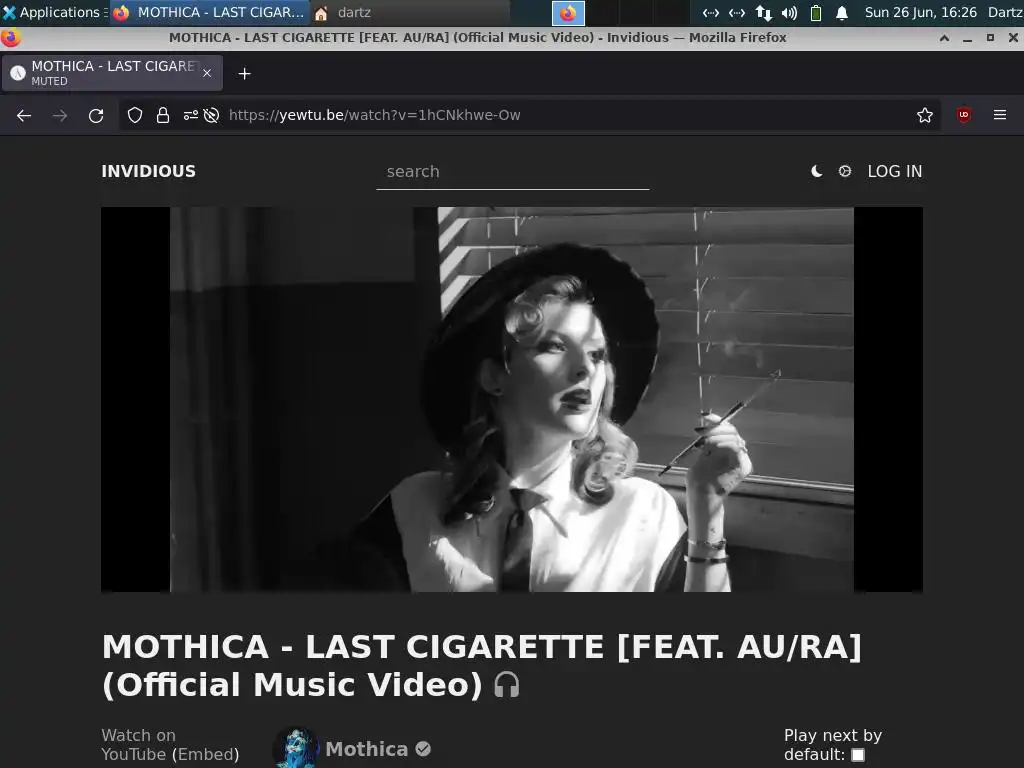1024x768 pixels.
Task: Open the Applications menu
Action: click(x=53, y=12)
